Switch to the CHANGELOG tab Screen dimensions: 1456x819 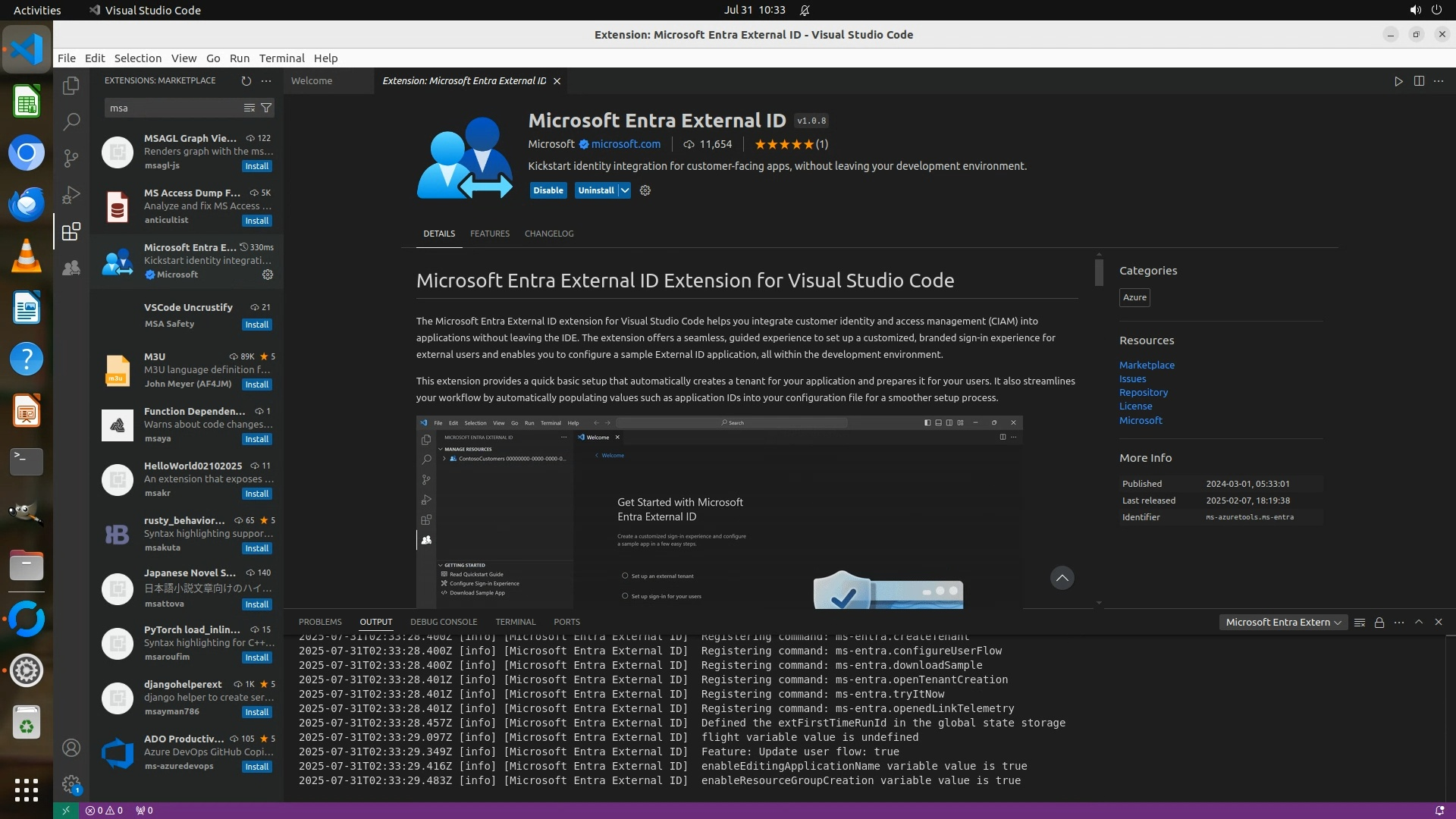(x=549, y=234)
